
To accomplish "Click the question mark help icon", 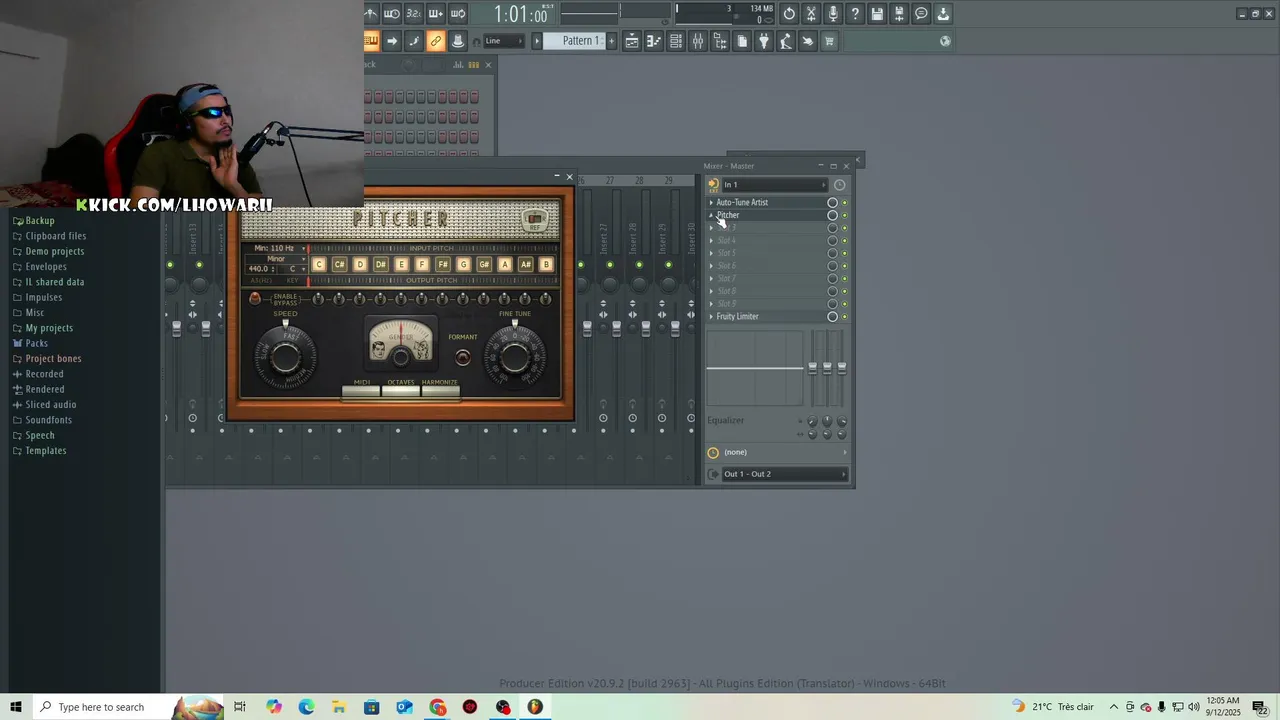I will click(x=855, y=14).
